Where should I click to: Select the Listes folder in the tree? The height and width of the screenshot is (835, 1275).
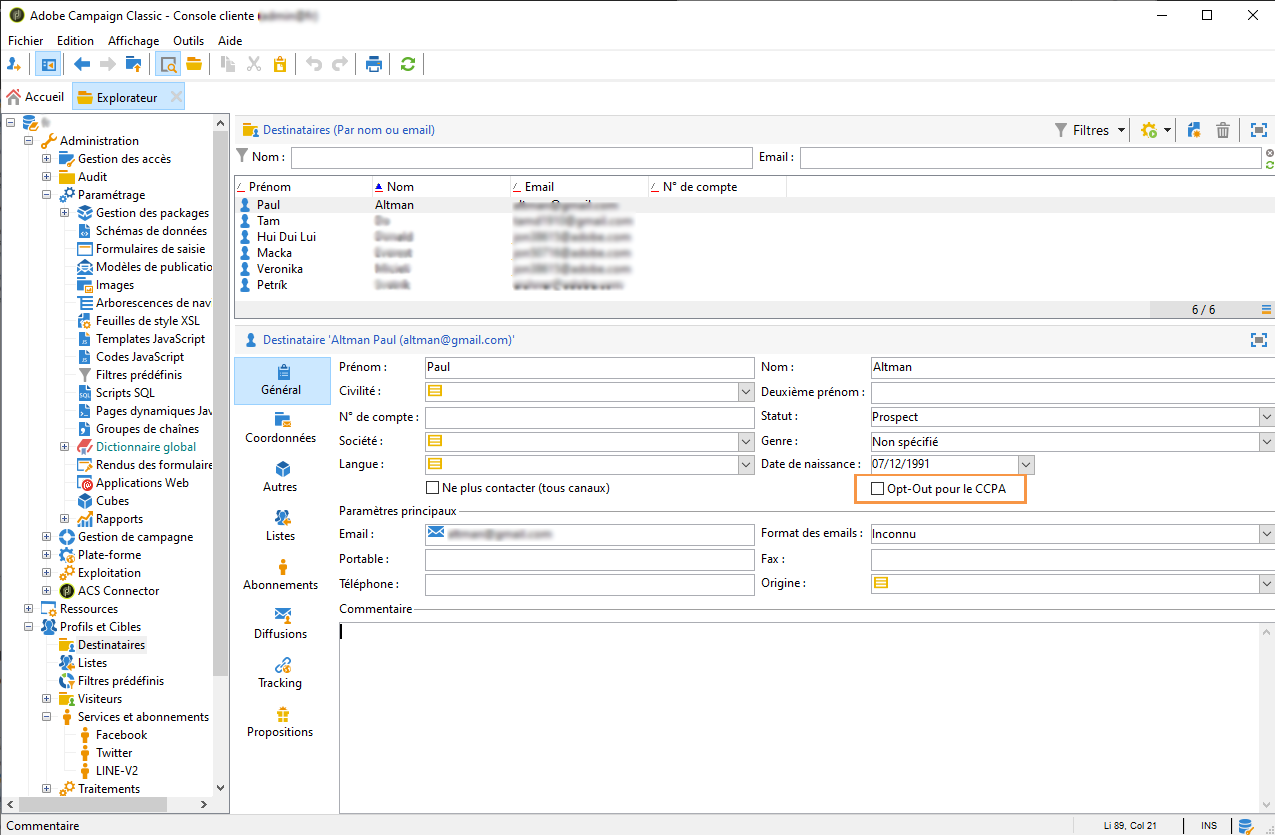click(92, 663)
